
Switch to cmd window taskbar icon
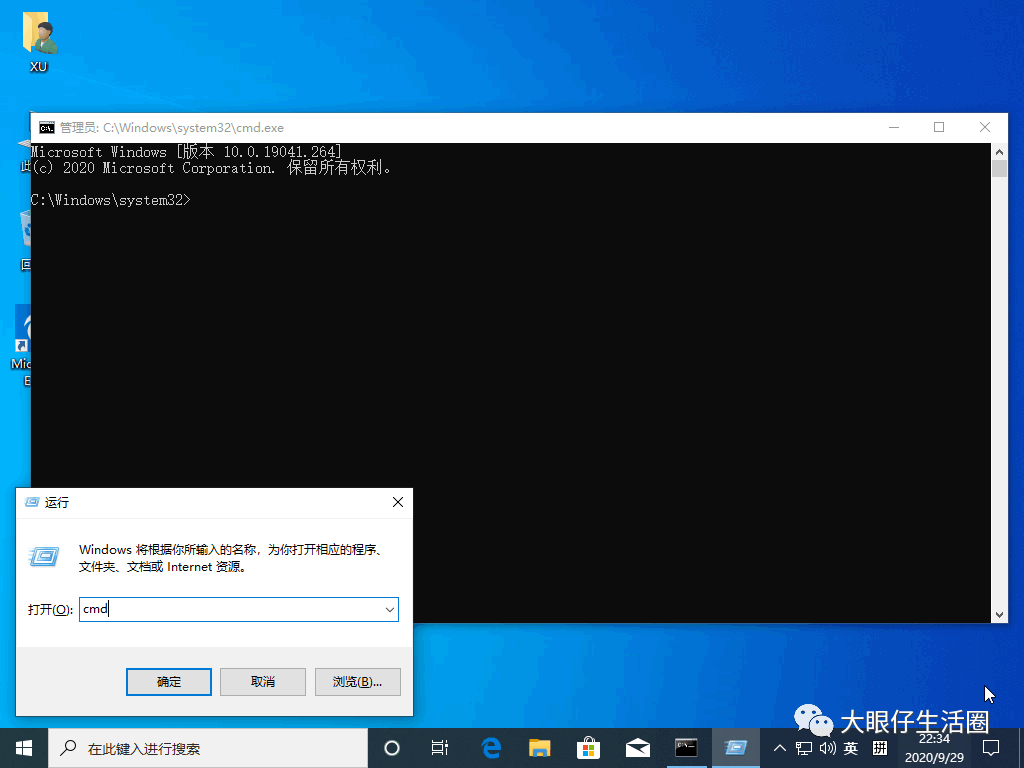[x=686, y=748]
